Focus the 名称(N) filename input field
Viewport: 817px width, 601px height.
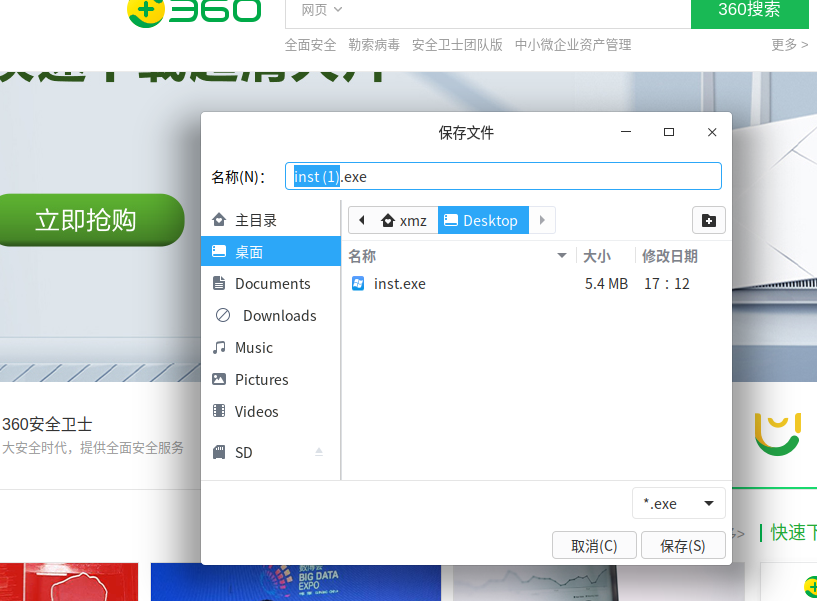(x=503, y=177)
